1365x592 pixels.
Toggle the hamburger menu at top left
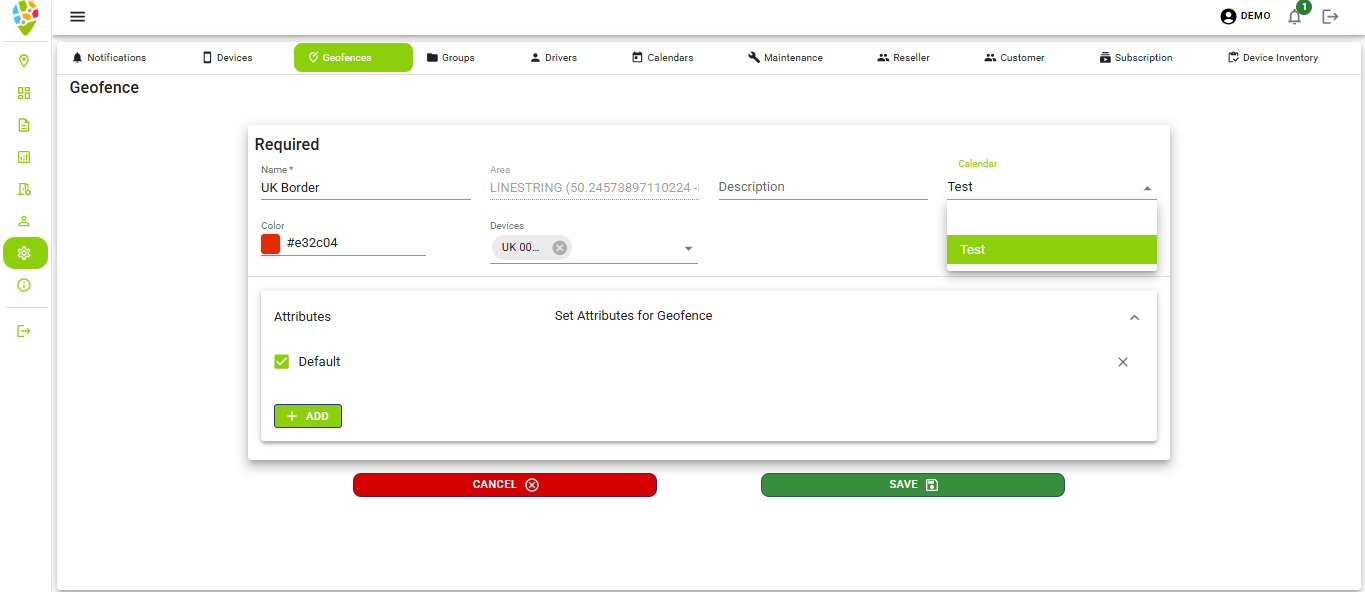pos(77,16)
